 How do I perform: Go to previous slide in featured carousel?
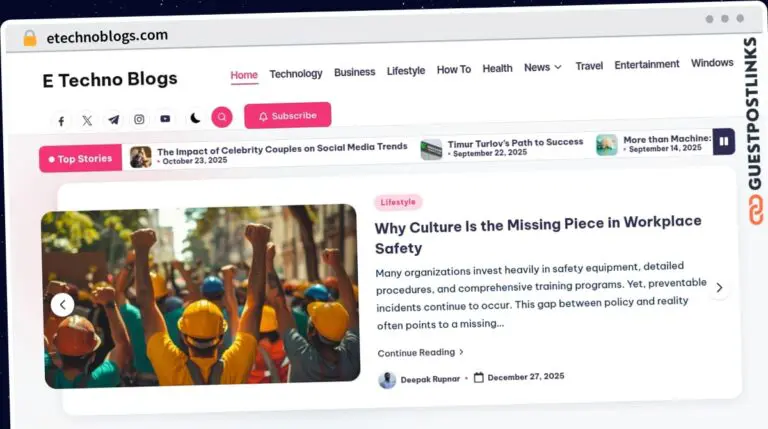tap(63, 305)
